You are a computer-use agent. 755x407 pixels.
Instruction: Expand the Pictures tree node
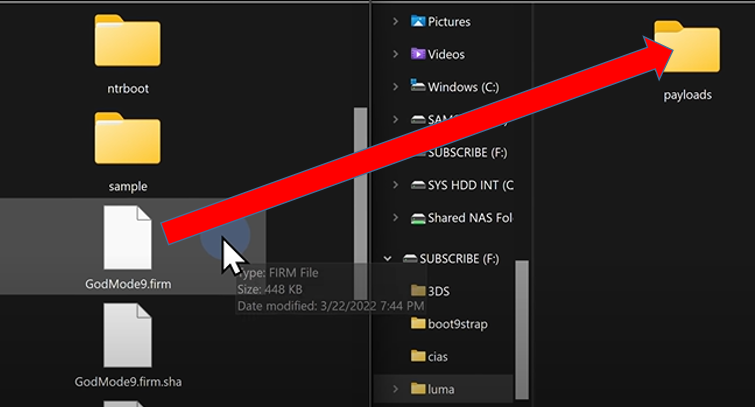click(x=395, y=21)
